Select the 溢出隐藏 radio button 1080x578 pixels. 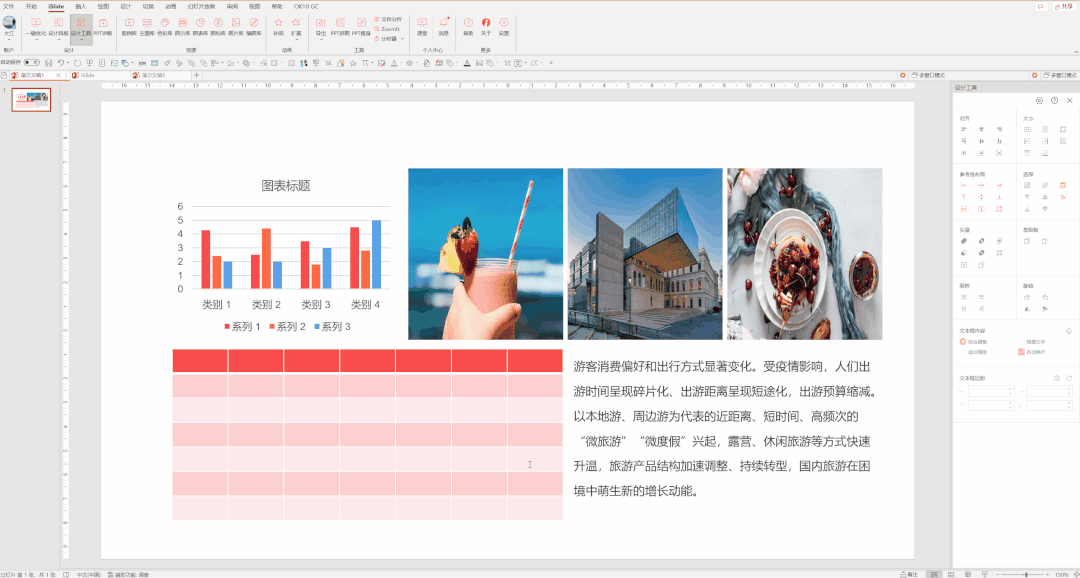pyautogui.click(x=963, y=352)
